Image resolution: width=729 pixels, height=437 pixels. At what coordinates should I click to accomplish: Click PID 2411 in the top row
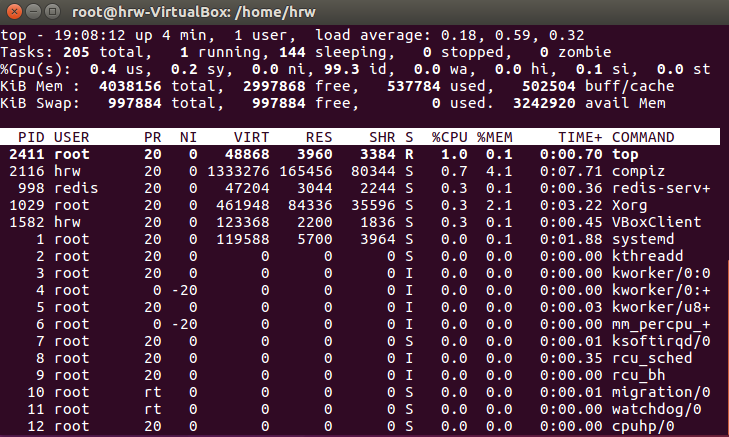(x=27, y=154)
